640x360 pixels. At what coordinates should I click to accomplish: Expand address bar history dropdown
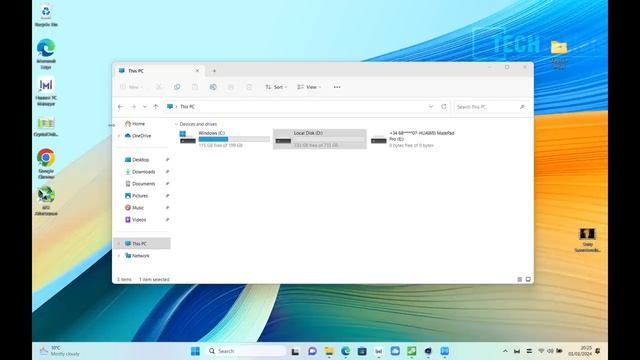pyautogui.click(x=431, y=107)
